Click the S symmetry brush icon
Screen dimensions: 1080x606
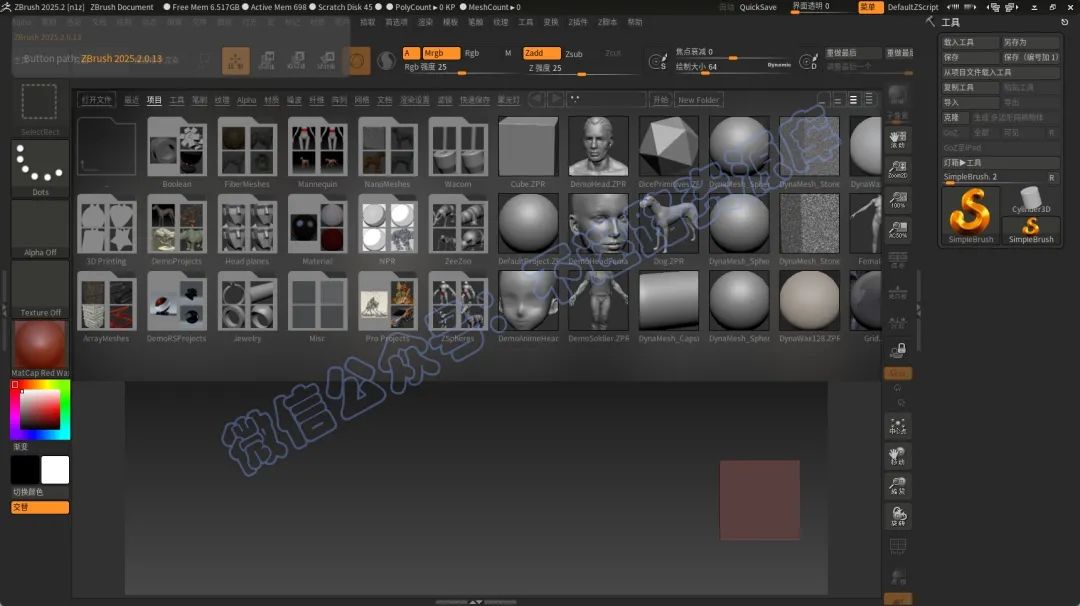[658, 62]
